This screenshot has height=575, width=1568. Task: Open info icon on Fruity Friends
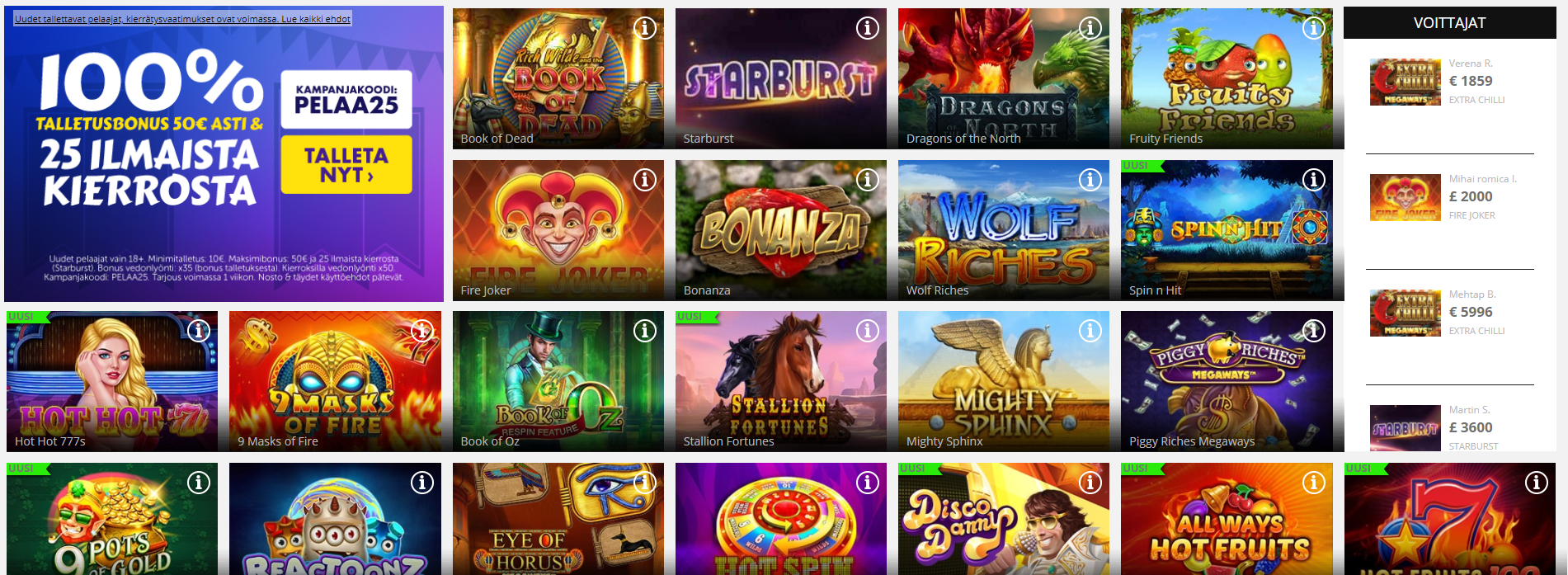(1313, 28)
